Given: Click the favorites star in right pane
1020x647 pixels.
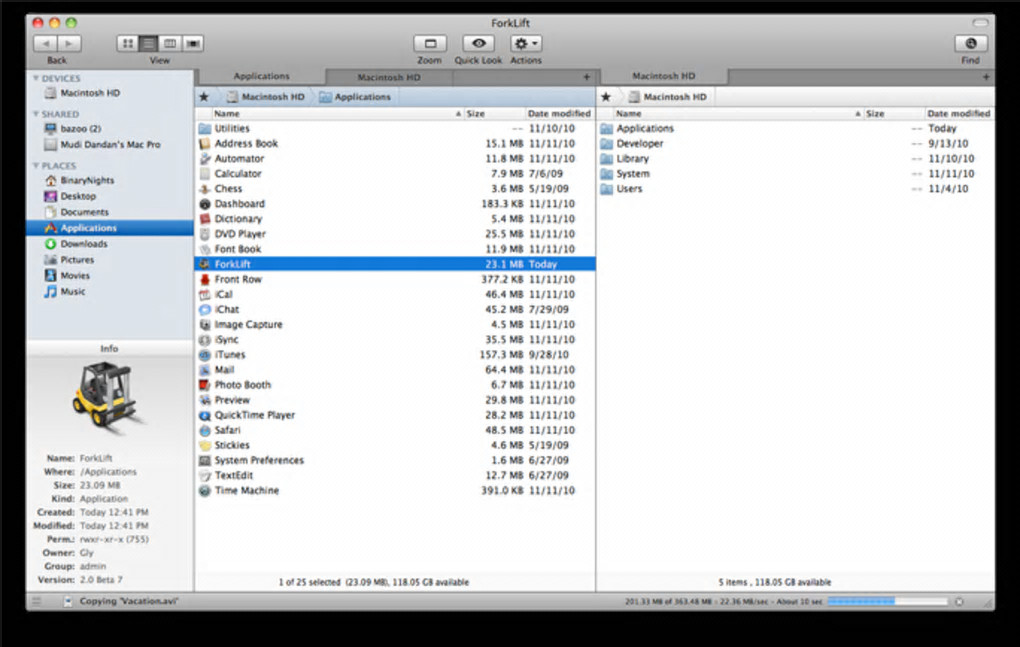Looking at the screenshot, I should [606, 97].
